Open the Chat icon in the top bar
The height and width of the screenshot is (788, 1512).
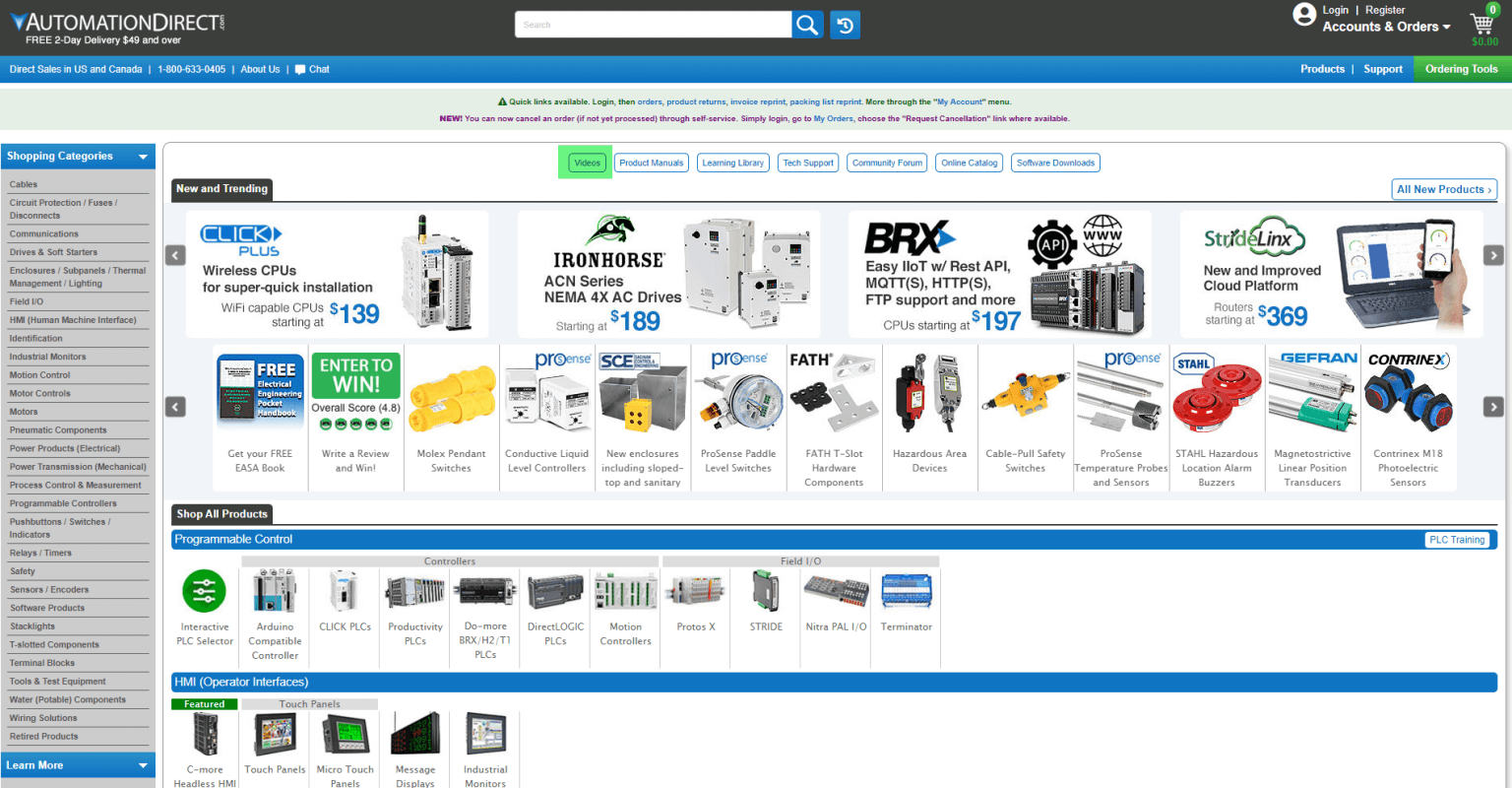(299, 69)
